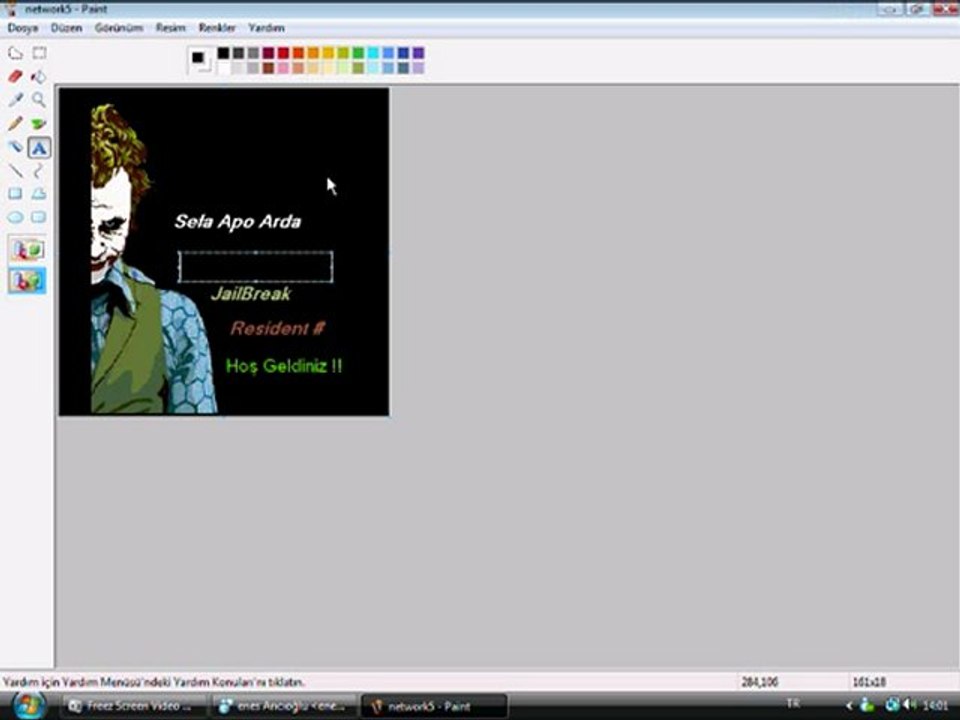Click the 'JailBreak' text on canvas
Image resolution: width=960 pixels, height=720 pixels.
tap(250, 294)
